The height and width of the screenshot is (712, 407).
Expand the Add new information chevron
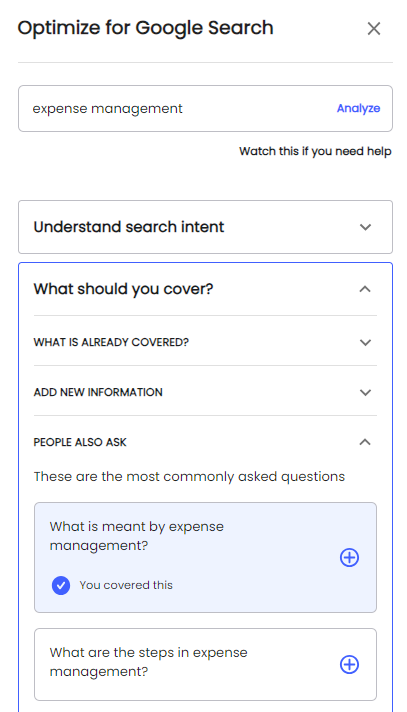[366, 392]
